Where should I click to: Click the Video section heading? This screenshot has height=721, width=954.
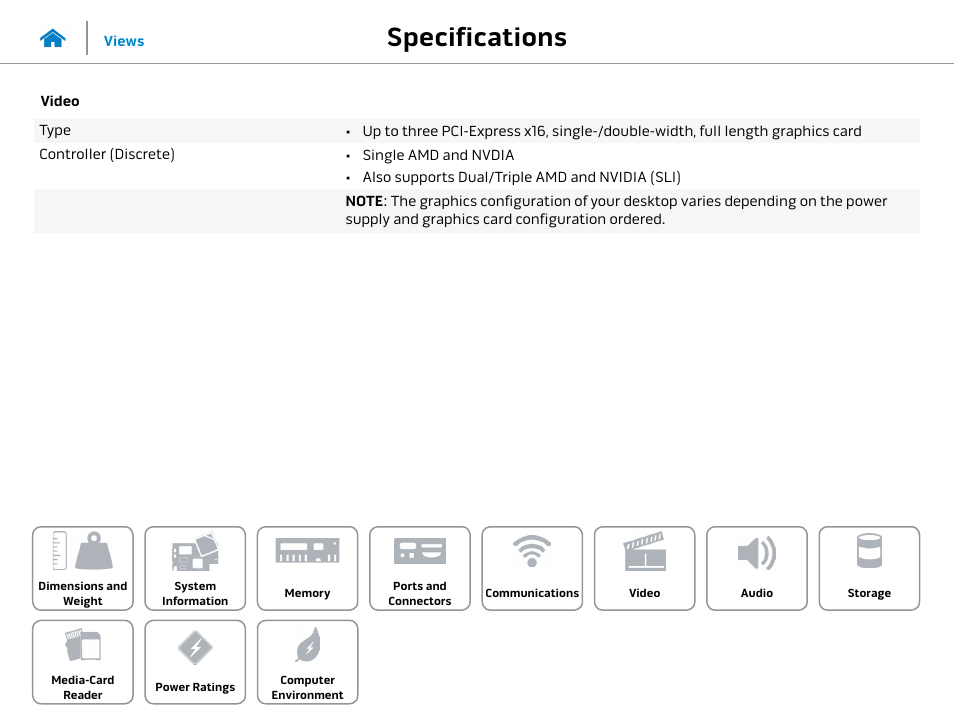[60, 101]
